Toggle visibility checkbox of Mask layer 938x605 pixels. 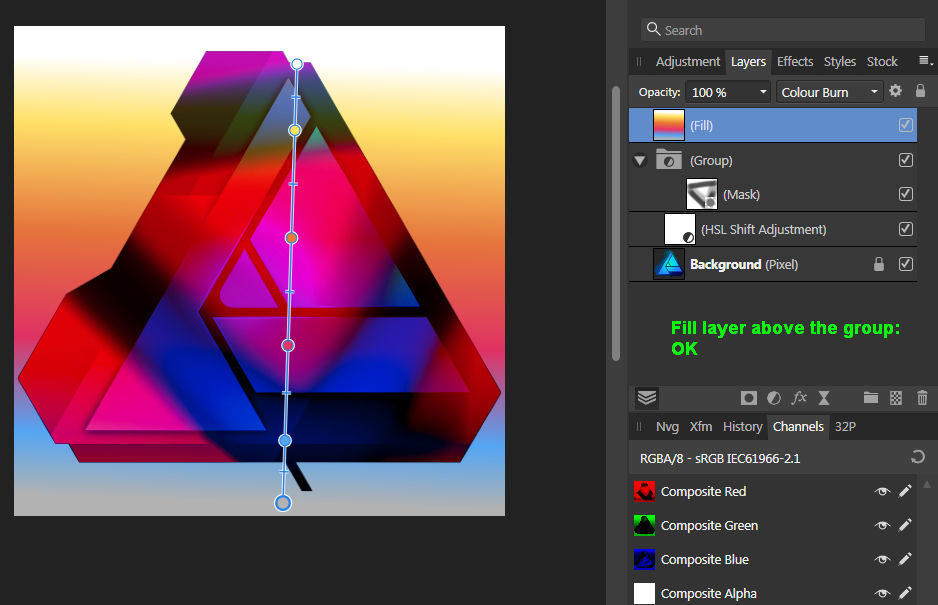point(906,194)
